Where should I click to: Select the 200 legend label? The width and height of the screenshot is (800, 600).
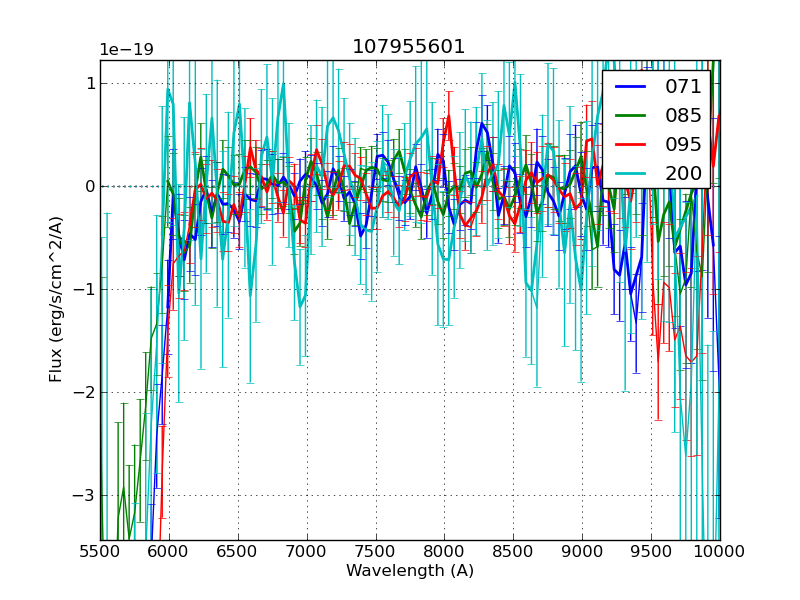(x=683, y=173)
